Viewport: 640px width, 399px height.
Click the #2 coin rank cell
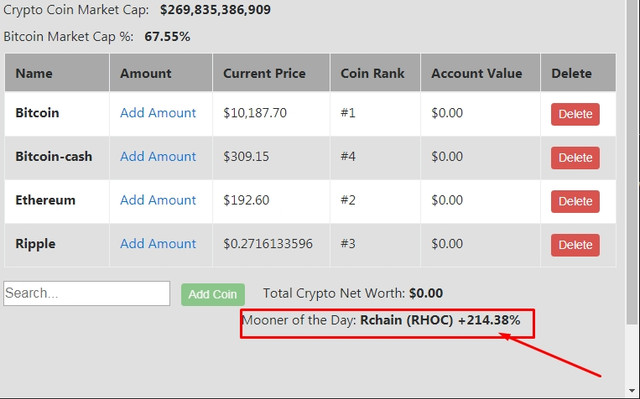[375, 201]
